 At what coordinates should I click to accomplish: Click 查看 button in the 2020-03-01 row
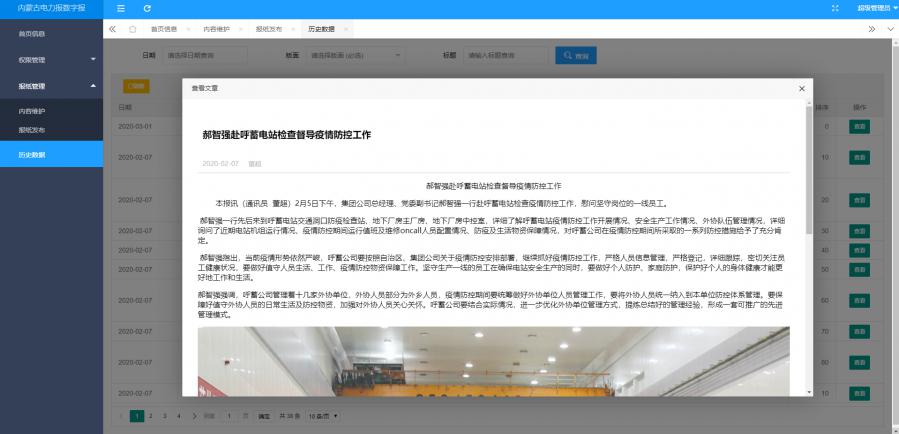tap(859, 126)
